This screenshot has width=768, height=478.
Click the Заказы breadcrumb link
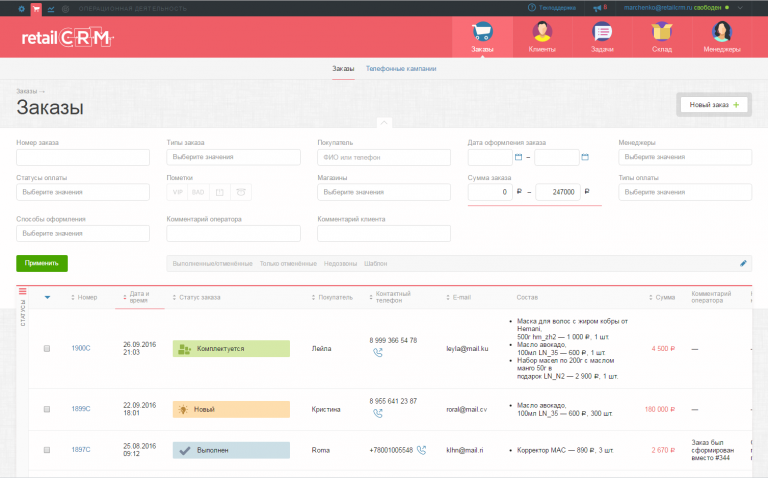pos(26,91)
